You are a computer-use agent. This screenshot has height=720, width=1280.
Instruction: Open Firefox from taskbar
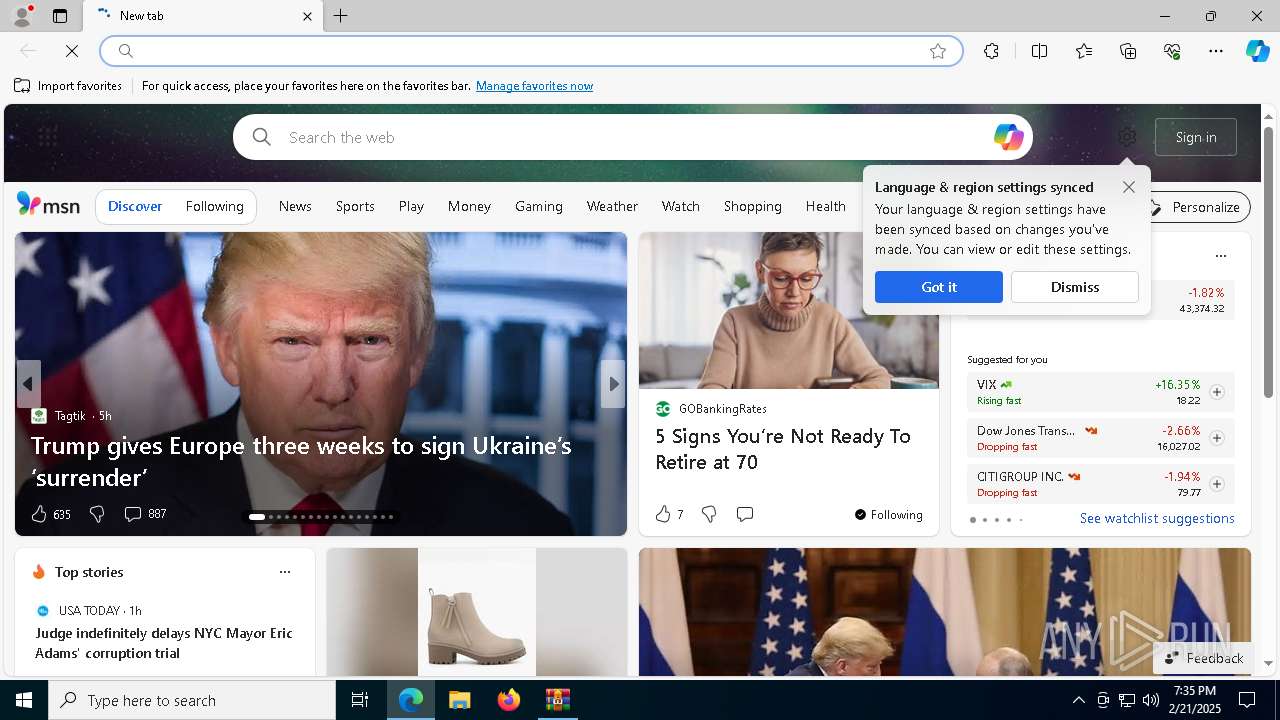(508, 700)
